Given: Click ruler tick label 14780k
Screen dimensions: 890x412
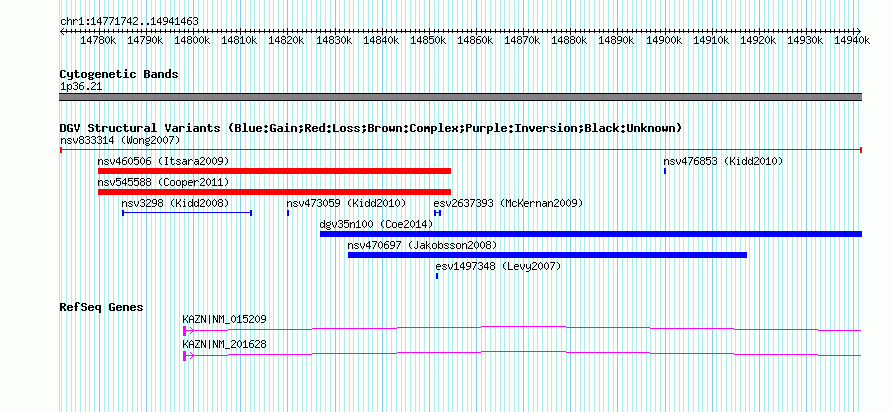Looking at the screenshot, I should point(99,40).
